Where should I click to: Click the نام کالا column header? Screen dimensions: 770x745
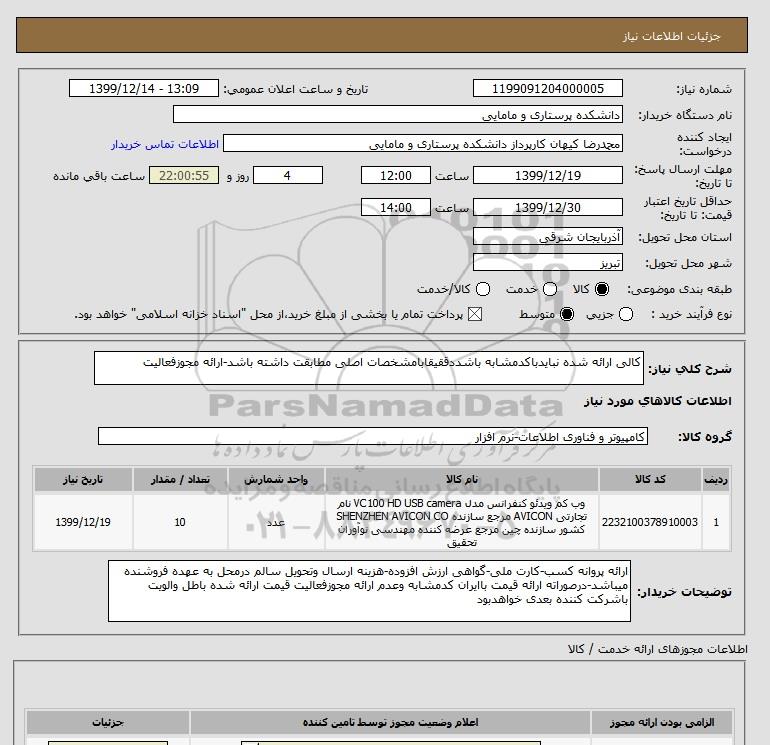pyautogui.click(x=462, y=479)
